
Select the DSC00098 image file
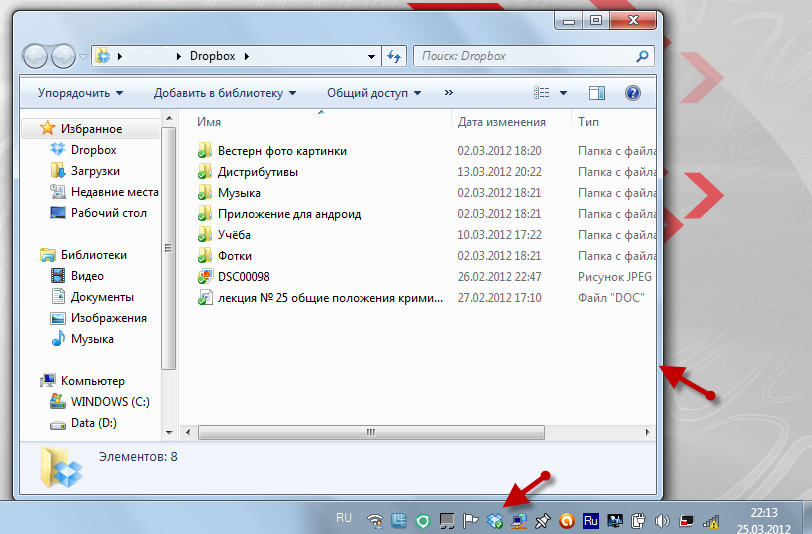pos(243,277)
